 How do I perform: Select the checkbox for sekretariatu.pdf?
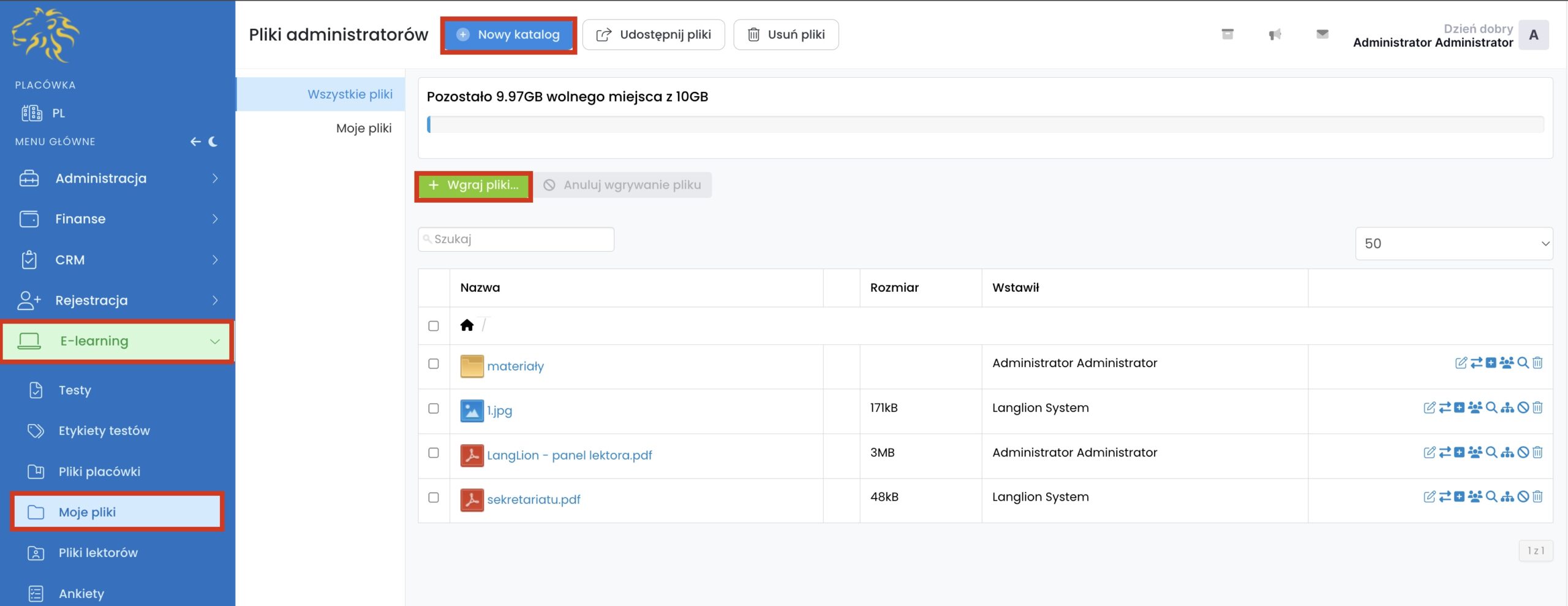pos(434,498)
